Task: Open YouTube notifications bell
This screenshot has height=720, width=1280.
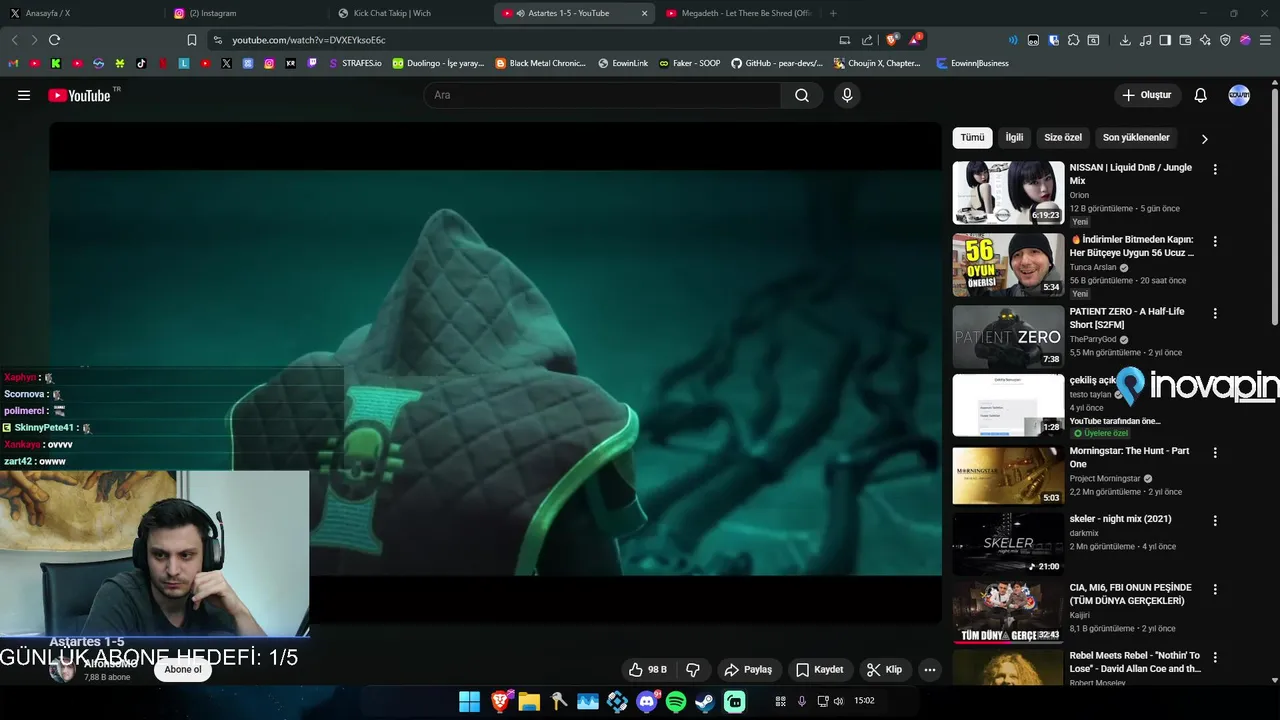Action: pos(1201,95)
